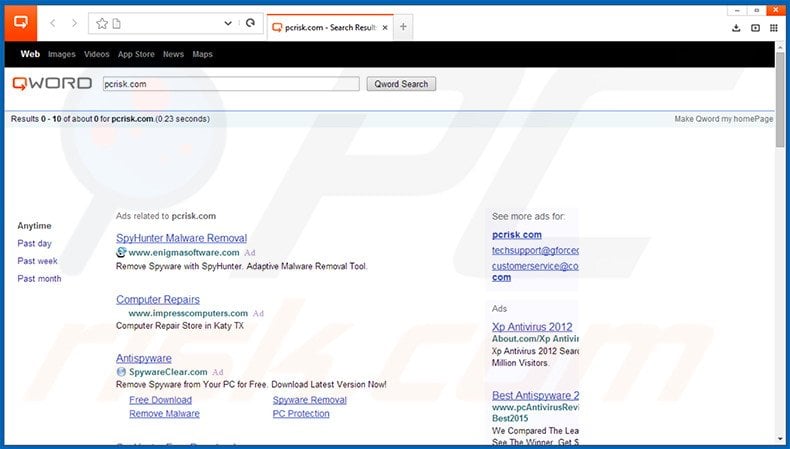Click www.impresscomputers.com URL text

[188, 313]
